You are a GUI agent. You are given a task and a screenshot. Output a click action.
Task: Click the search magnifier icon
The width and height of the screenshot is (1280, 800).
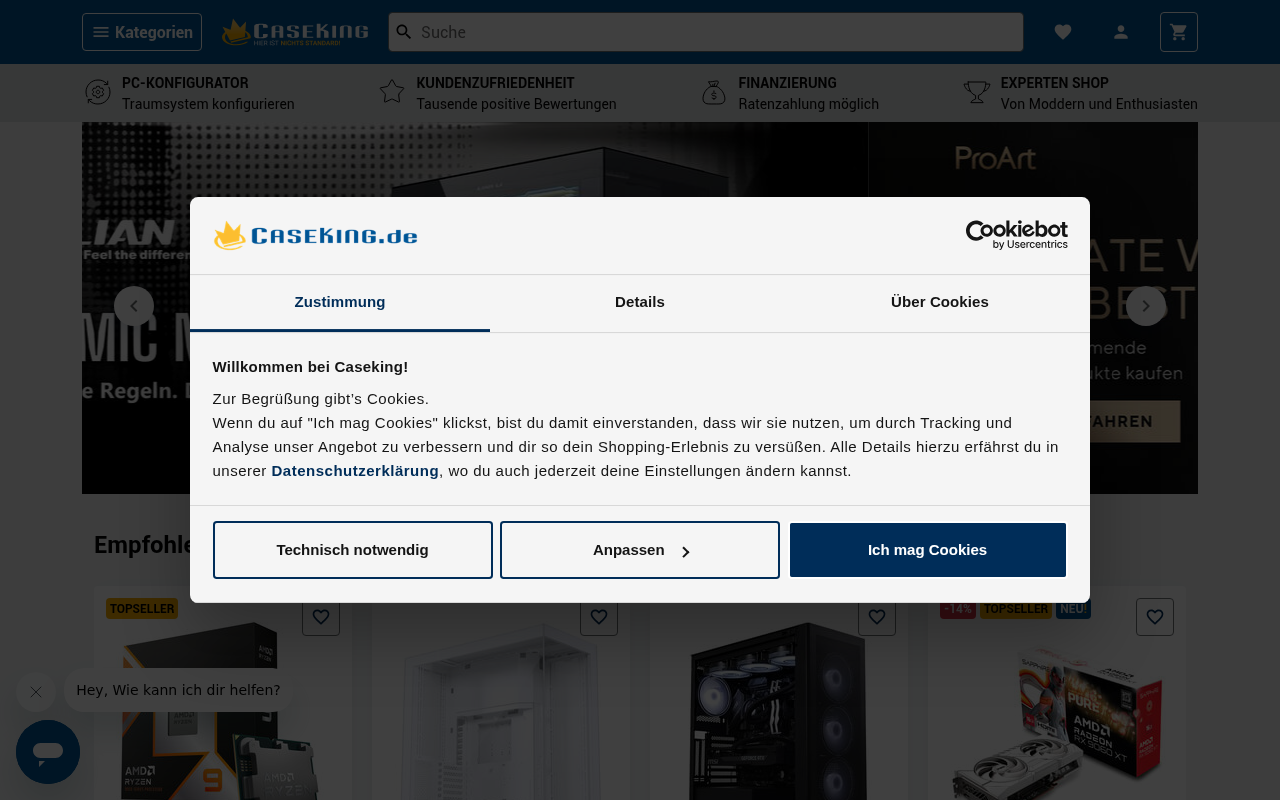coord(404,32)
